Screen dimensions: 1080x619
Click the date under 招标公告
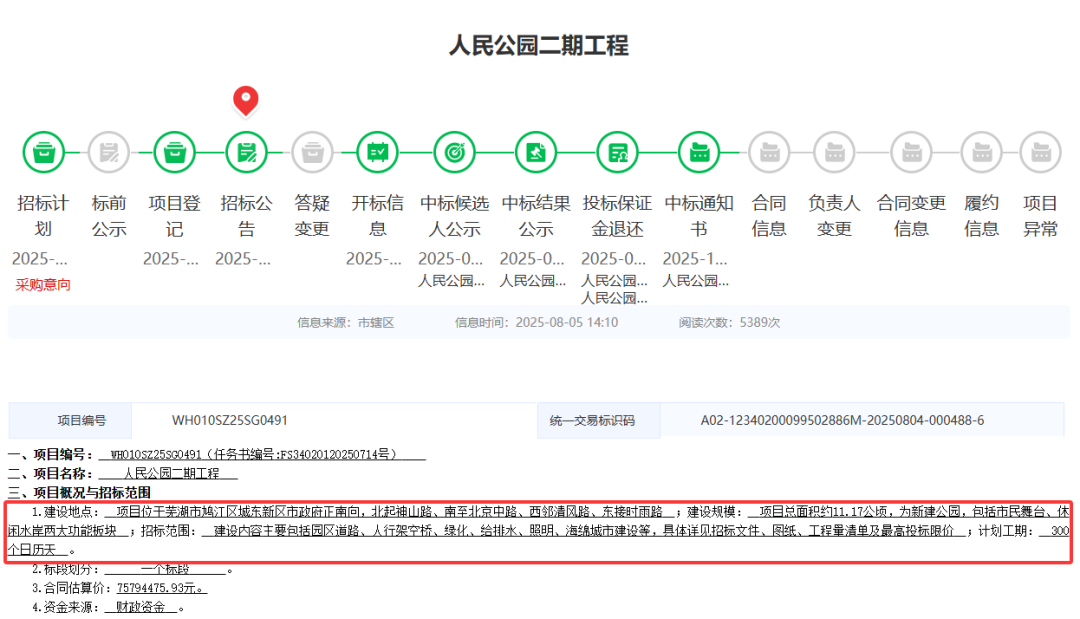click(243, 259)
